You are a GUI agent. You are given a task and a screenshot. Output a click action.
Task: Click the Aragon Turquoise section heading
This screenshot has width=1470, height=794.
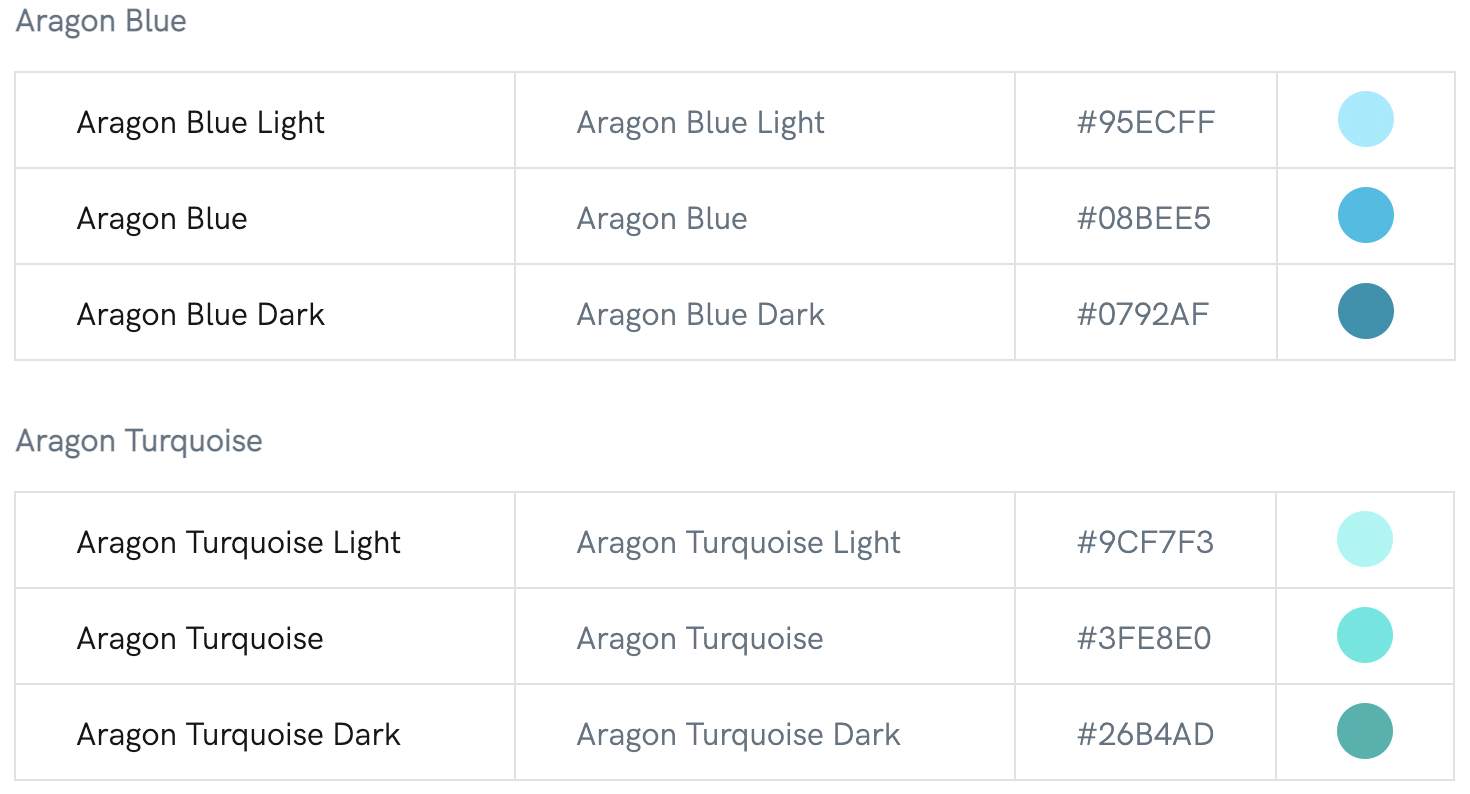tap(139, 441)
